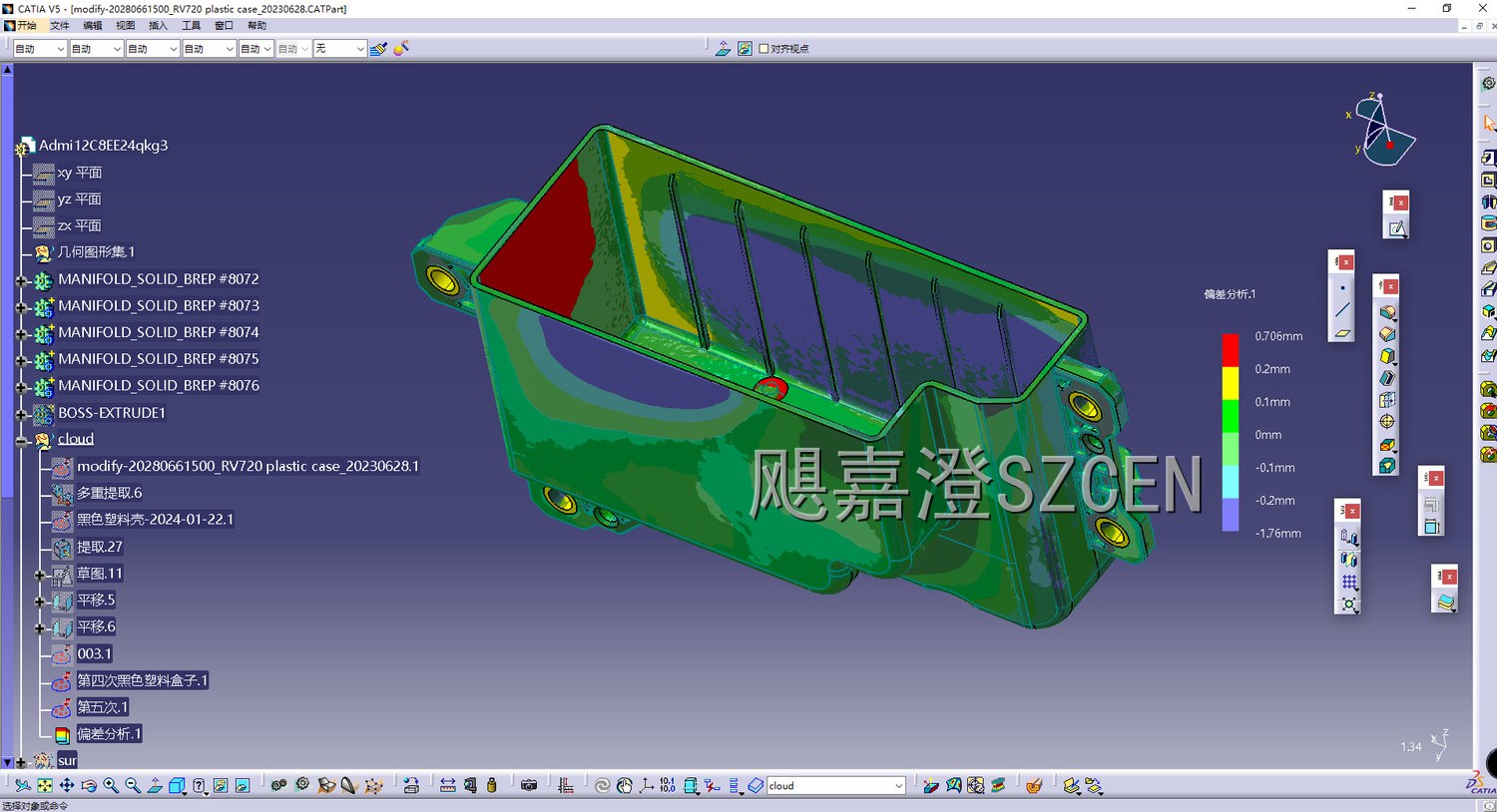Click the Measure Between ruler icon
This screenshot has width=1497, height=812.
tap(448, 786)
